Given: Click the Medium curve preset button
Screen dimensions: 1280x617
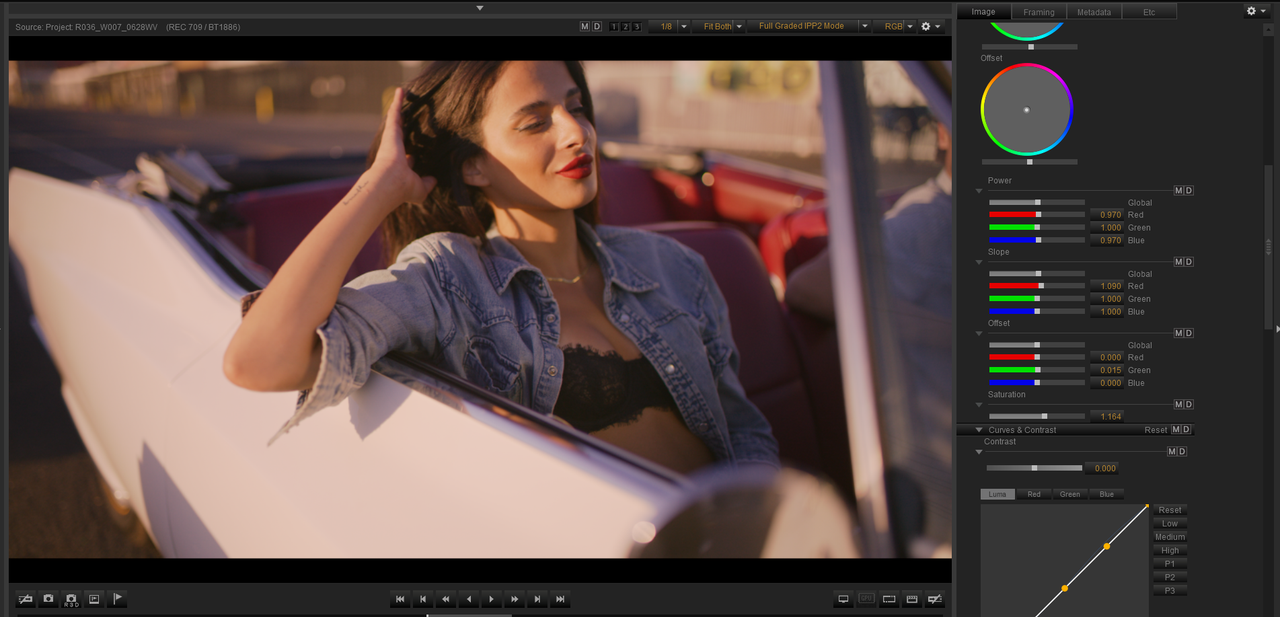Looking at the screenshot, I should click(x=1170, y=537).
